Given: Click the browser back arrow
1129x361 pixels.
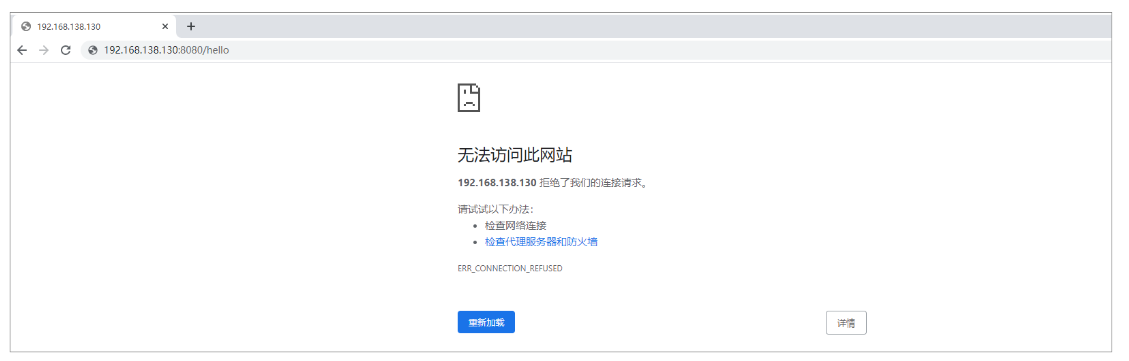Looking at the screenshot, I should [x=22, y=50].
